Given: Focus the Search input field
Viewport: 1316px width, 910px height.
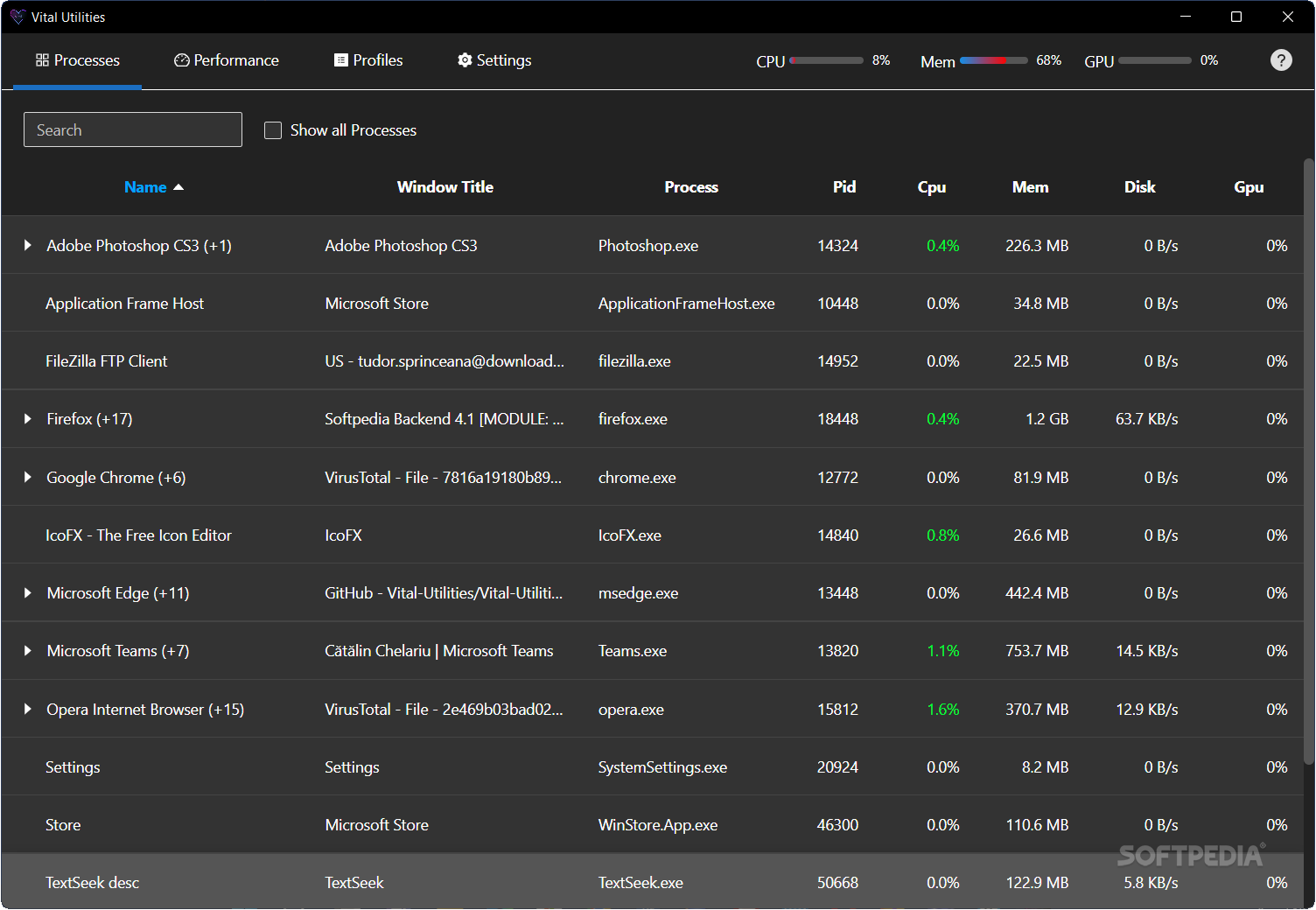Looking at the screenshot, I should click(x=133, y=129).
